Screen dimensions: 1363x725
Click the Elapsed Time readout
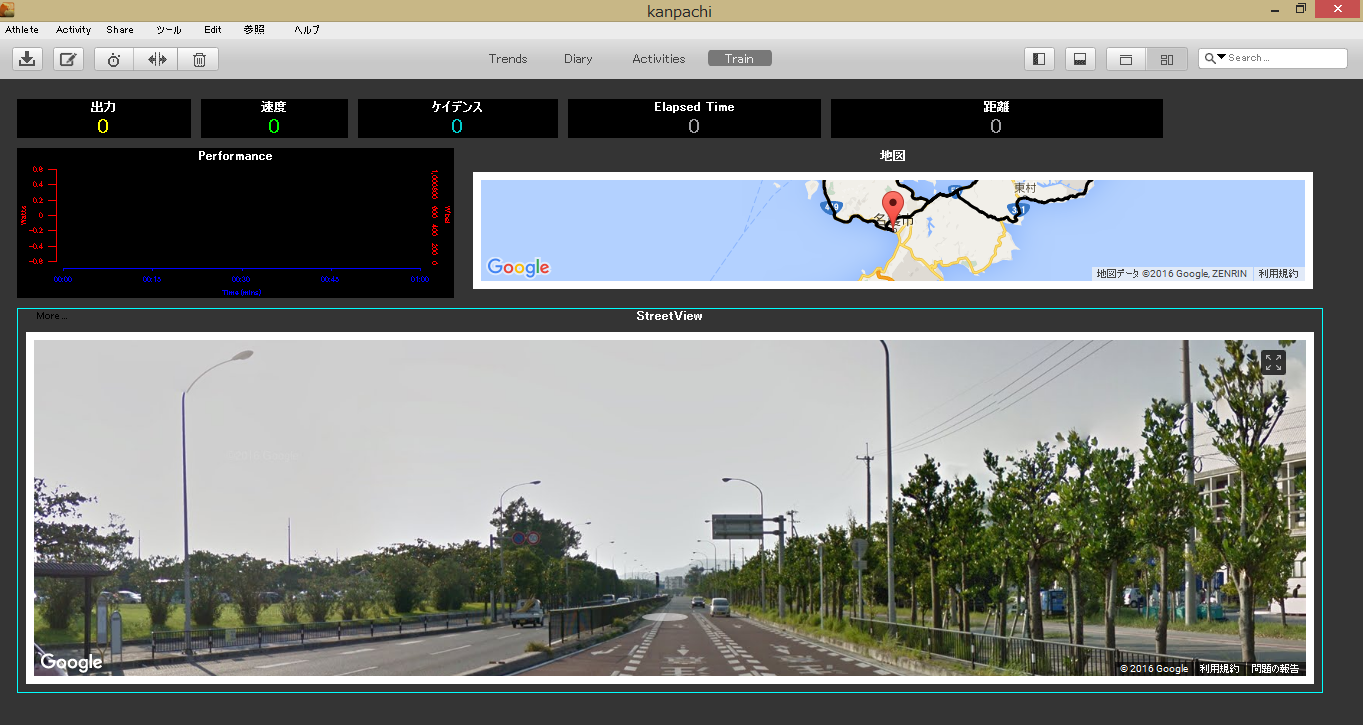tap(694, 118)
